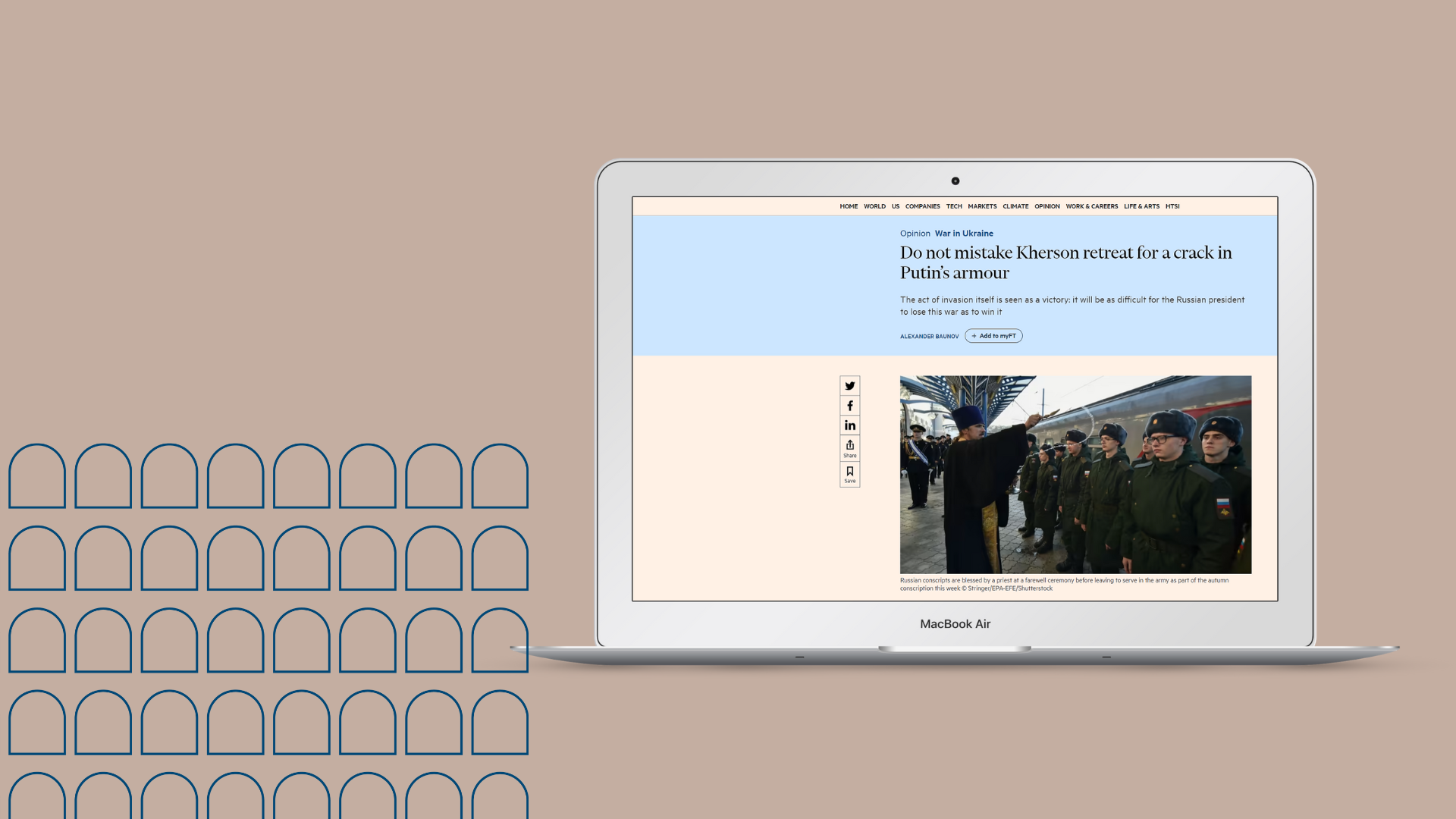Image resolution: width=1456 pixels, height=819 pixels.
Task: Click the Add to myFT button
Action: (x=993, y=336)
